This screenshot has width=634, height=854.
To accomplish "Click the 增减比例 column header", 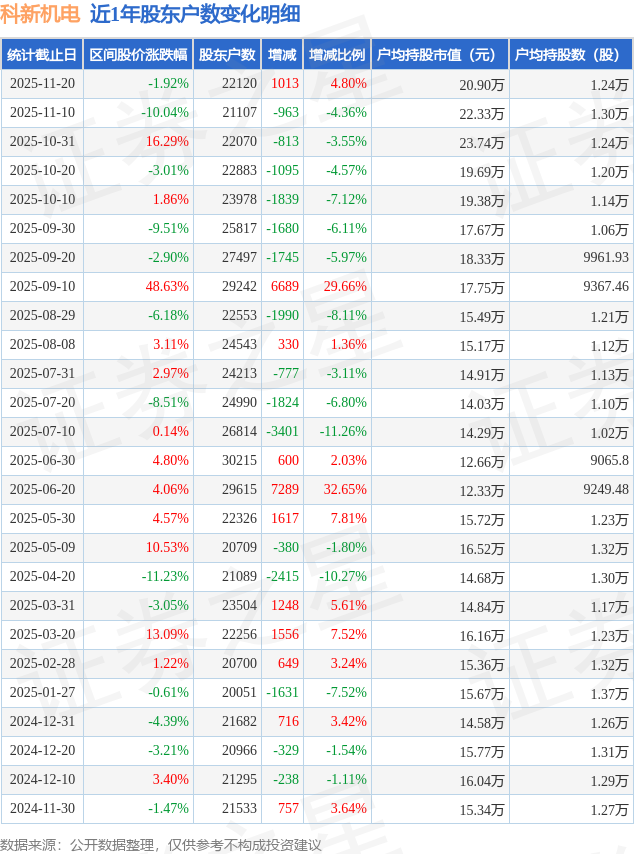I will (x=336, y=55).
